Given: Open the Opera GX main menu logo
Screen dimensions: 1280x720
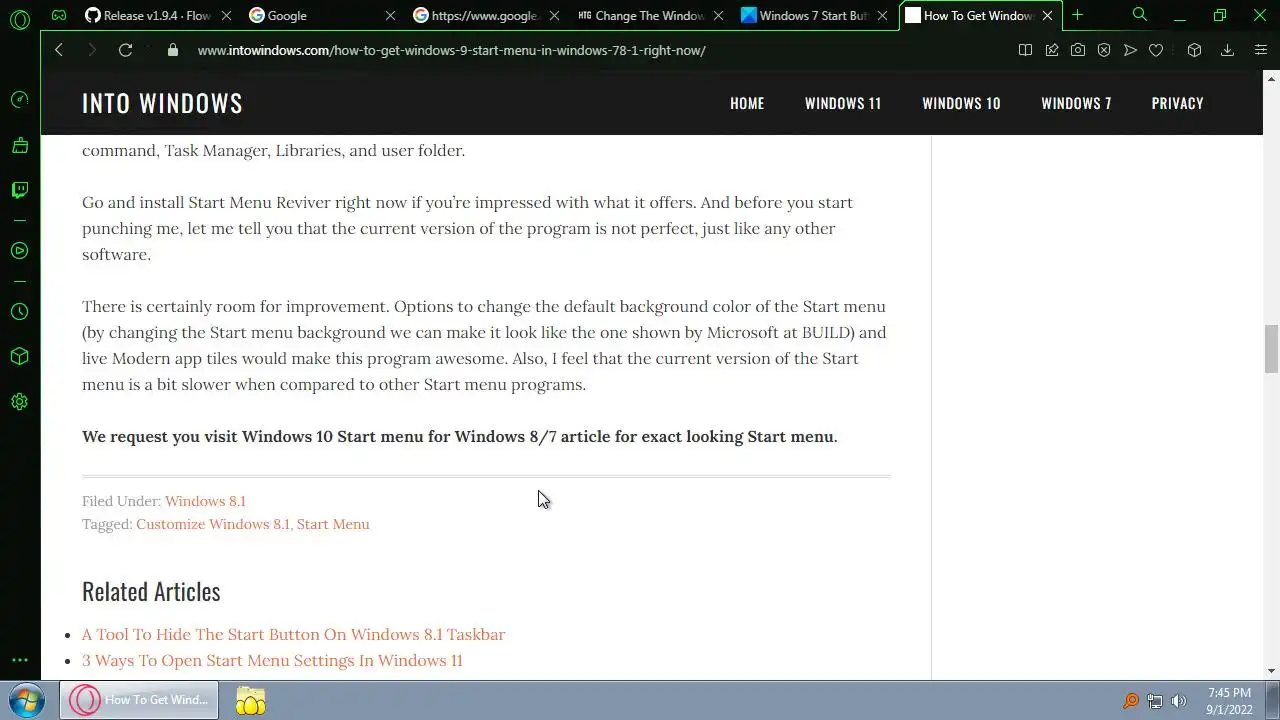Looking at the screenshot, I should pos(19,18).
